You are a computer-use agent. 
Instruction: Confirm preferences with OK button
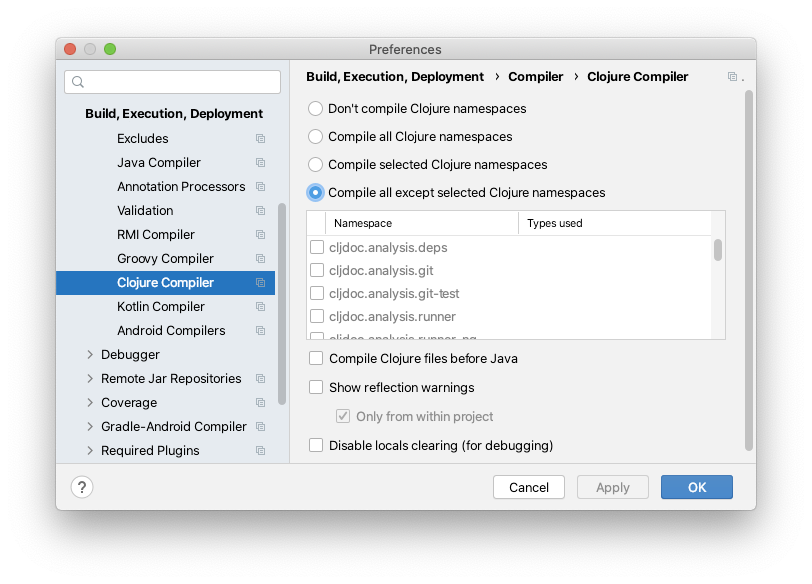click(x=697, y=487)
